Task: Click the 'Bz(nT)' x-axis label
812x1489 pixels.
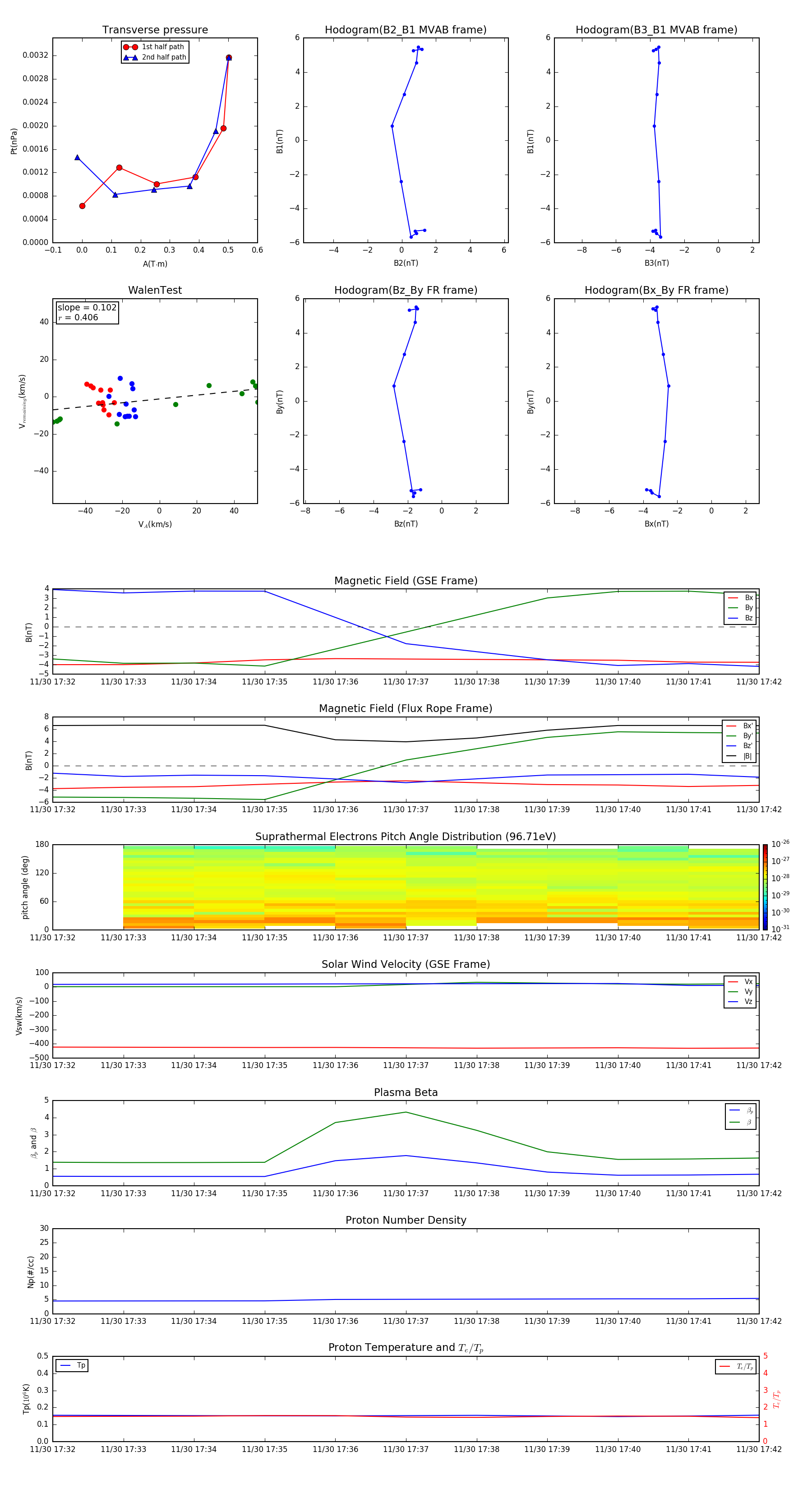Action: pyautogui.click(x=406, y=524)
